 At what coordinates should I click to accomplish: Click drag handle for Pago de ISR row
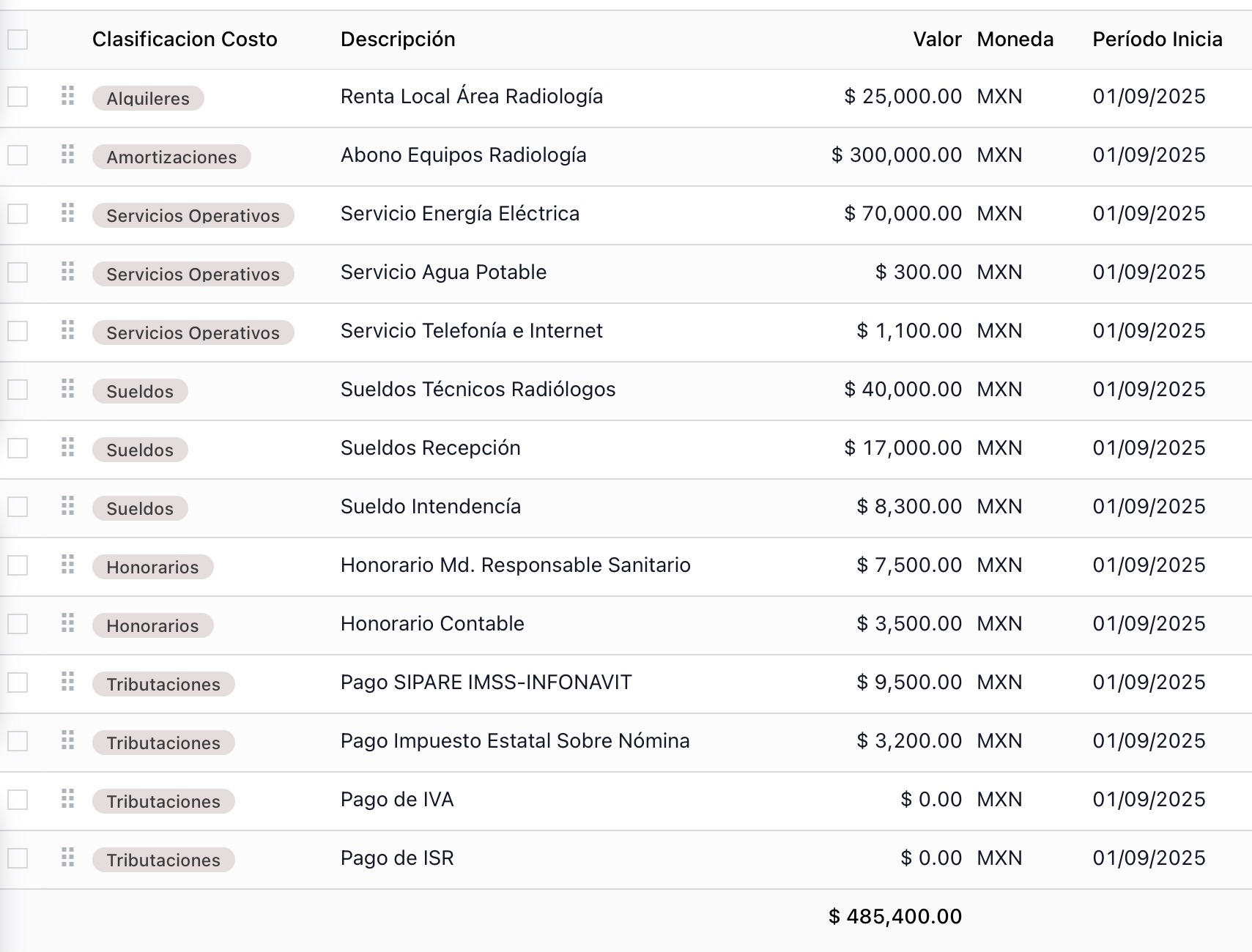pyautogui.click(x=67, y=858)
